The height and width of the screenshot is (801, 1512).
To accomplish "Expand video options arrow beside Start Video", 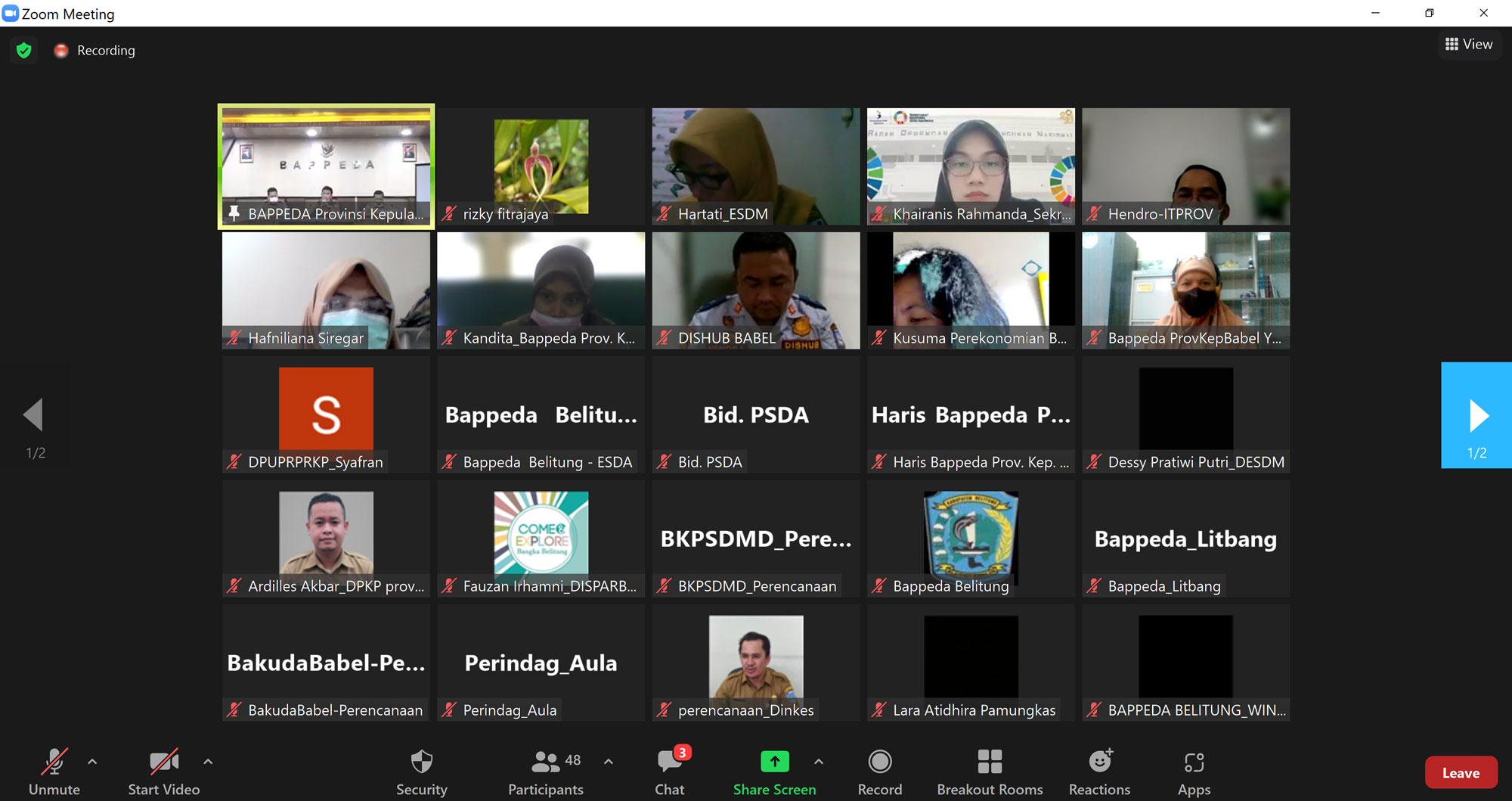I will coord(208,762).
